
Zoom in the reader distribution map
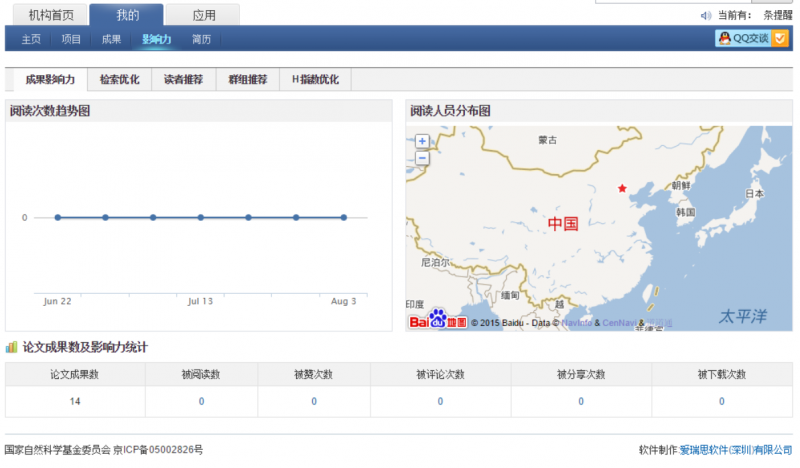pyautogui.click(x=422, y=141)
